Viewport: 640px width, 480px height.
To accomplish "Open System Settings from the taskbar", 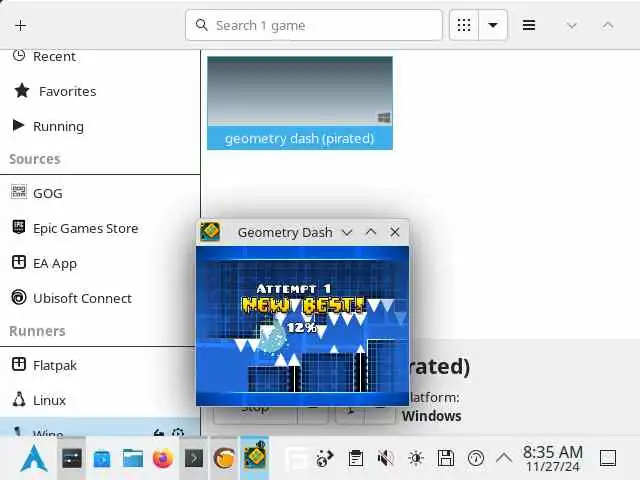I will pos(71,458).
